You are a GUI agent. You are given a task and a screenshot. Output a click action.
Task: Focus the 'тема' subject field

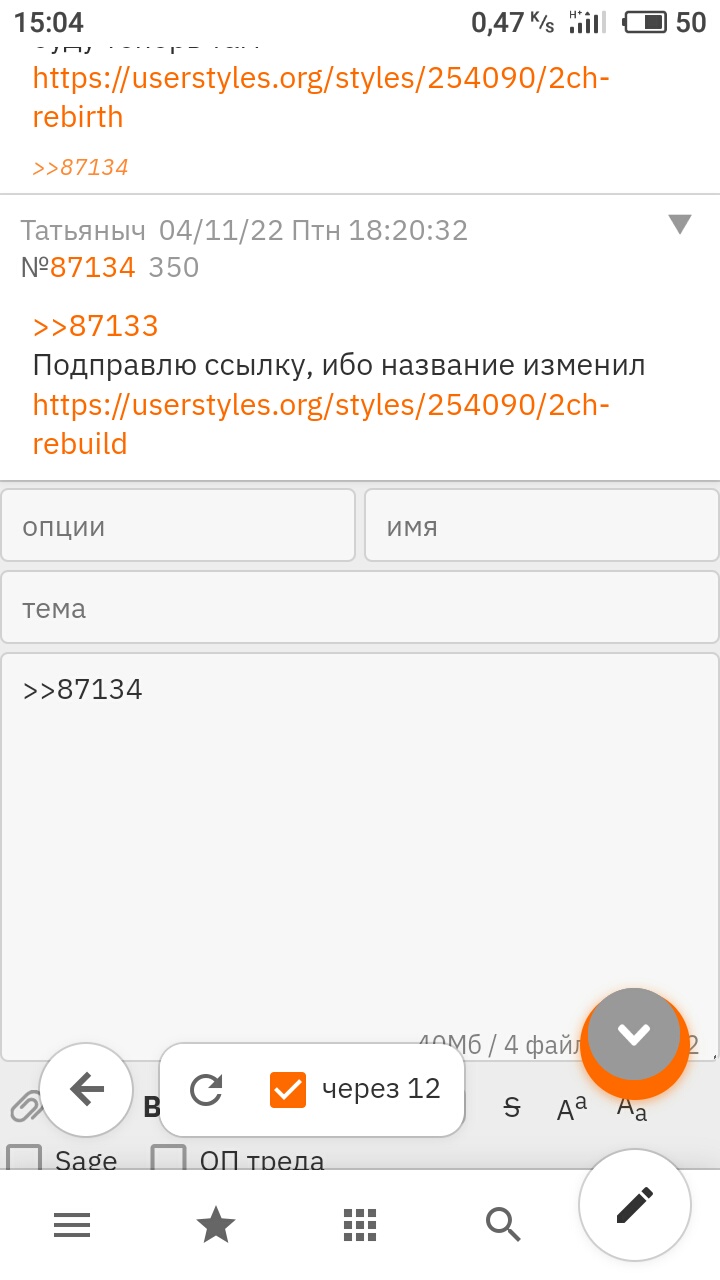360,608
